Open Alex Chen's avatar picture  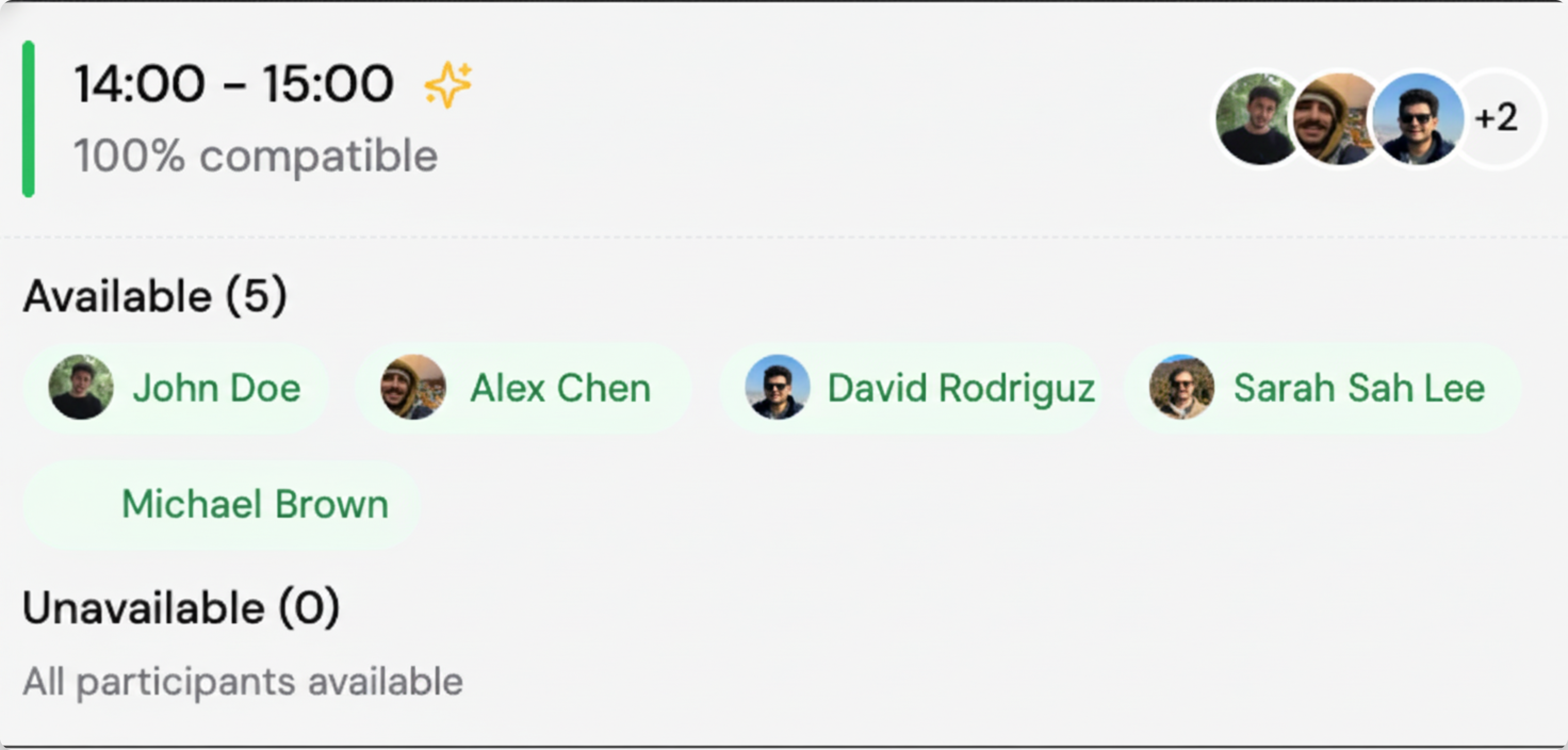(413, 388)
